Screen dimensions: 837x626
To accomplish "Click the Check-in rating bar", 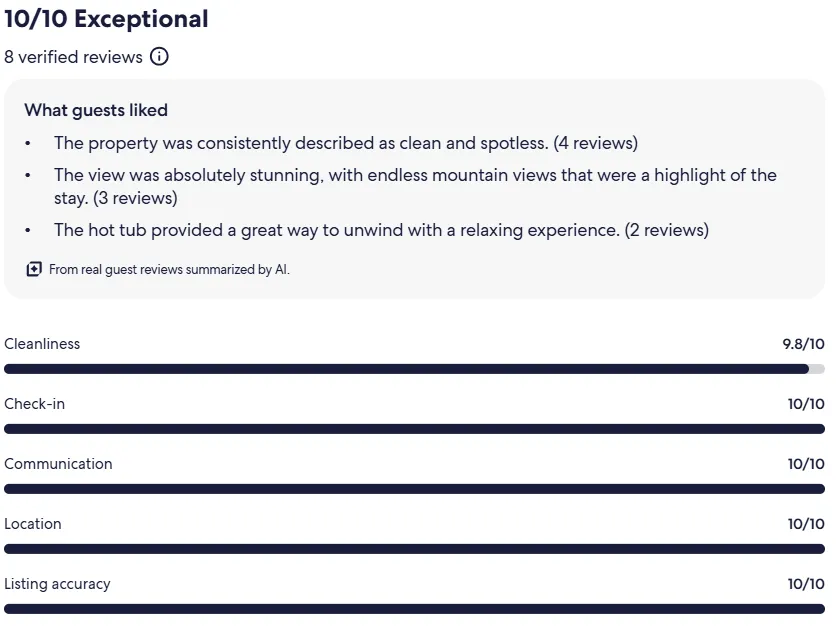I will pos(414,429).
